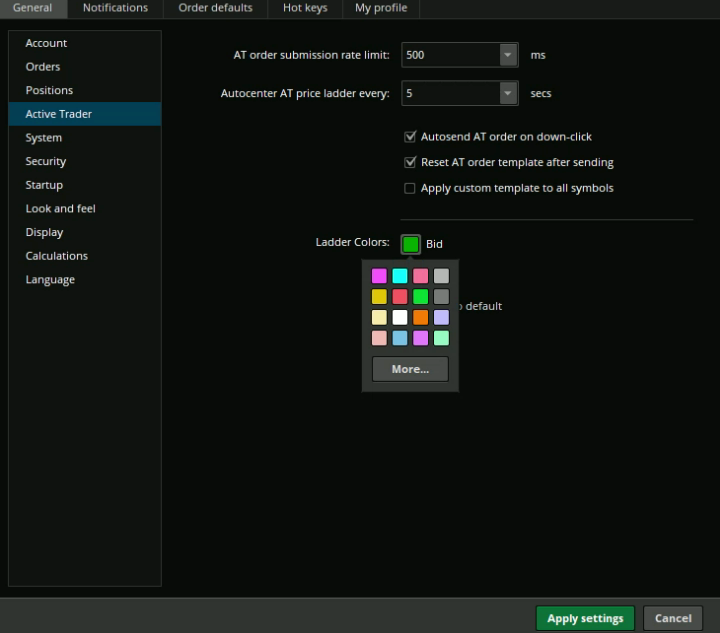
Task: Click the Apply settings button
Action: [585, 618]
